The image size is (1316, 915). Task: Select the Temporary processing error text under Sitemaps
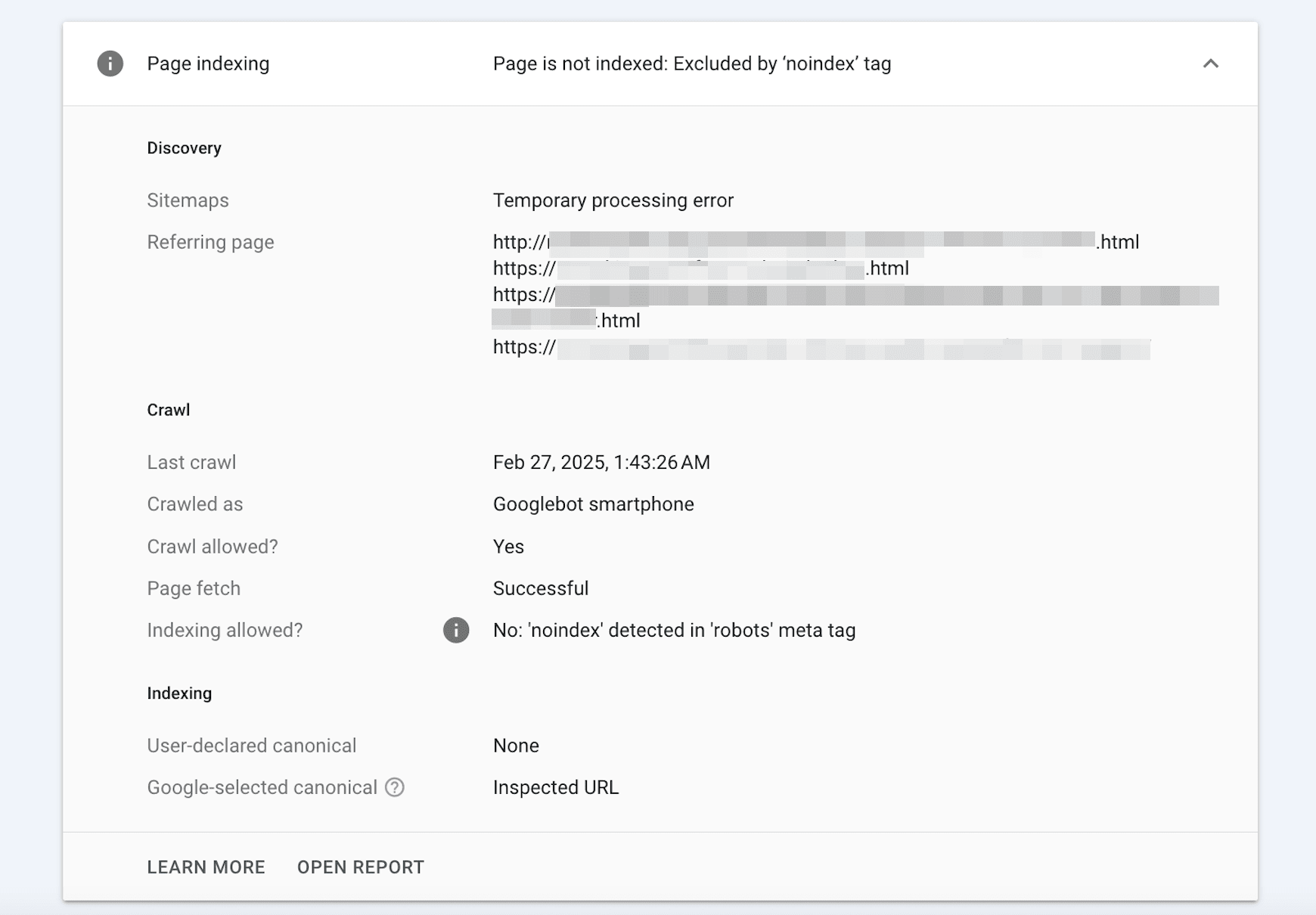click(613, 200)
